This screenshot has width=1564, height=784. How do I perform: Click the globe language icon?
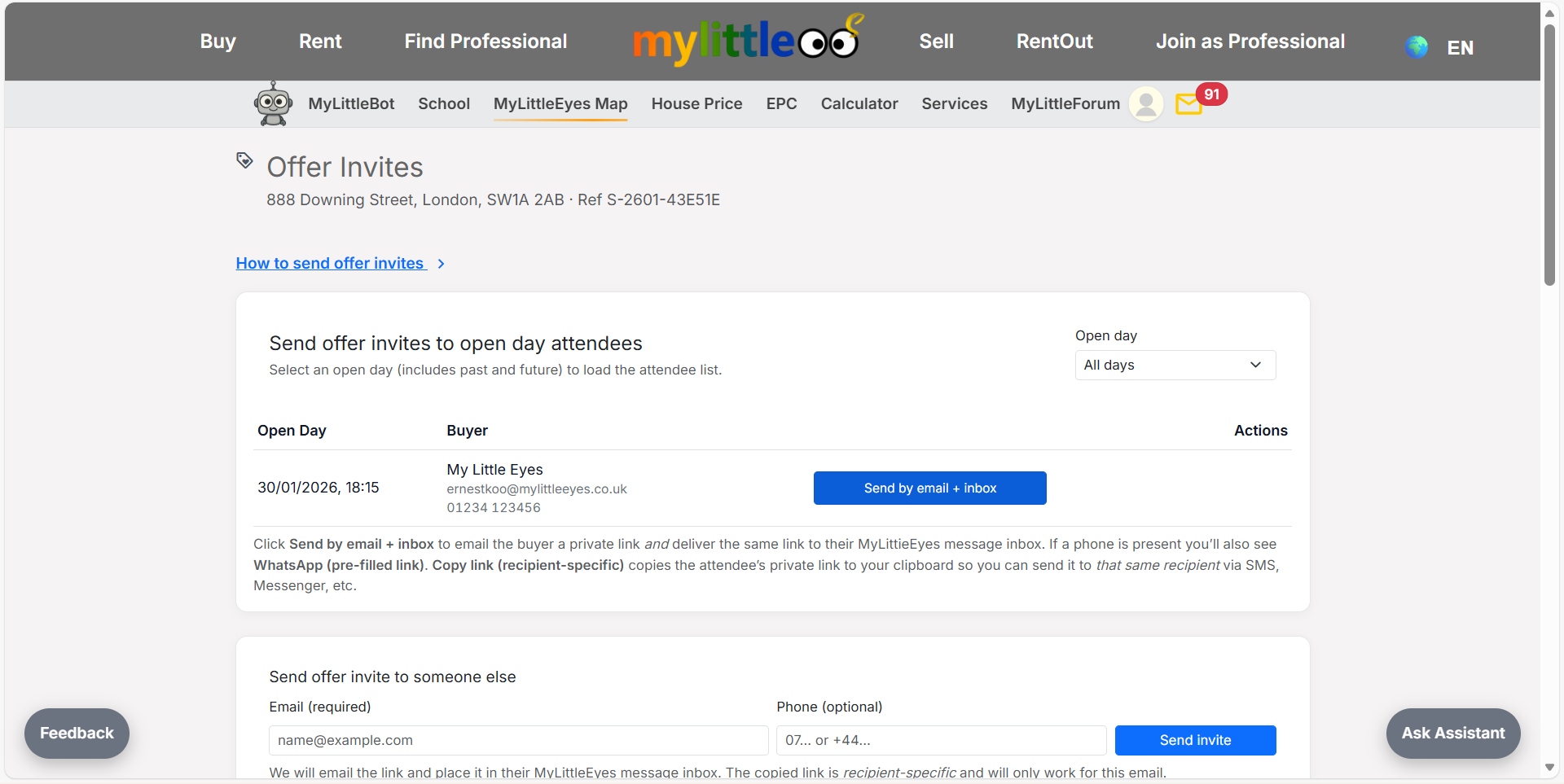coord(1417,47)
